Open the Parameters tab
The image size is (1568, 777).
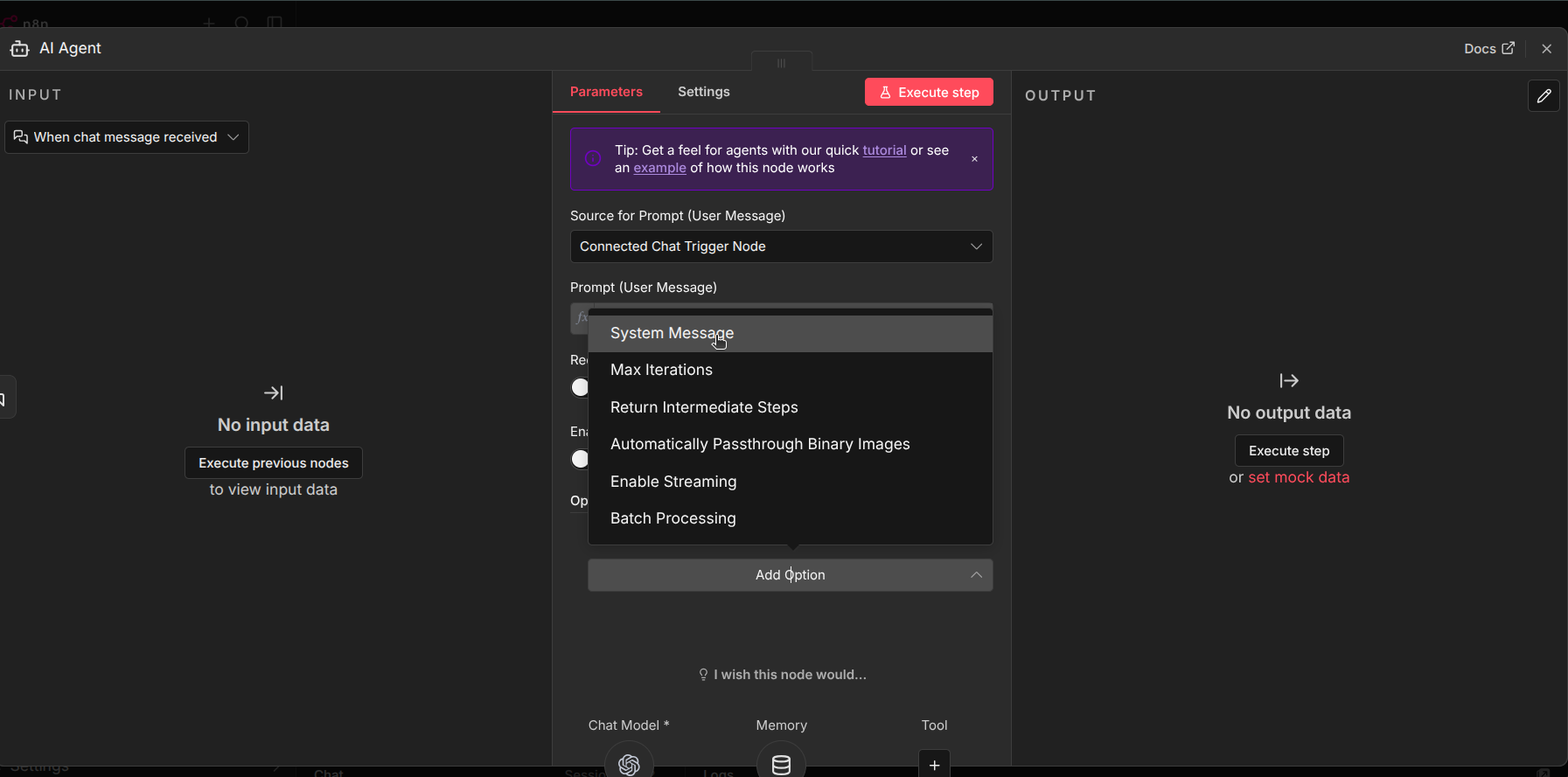tap(606, 92)
